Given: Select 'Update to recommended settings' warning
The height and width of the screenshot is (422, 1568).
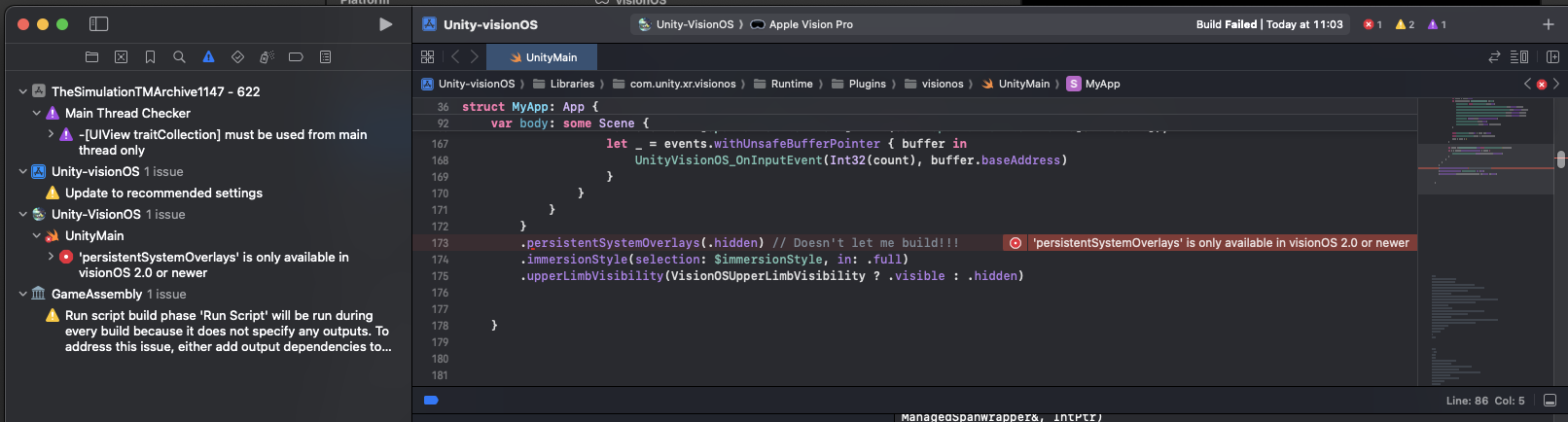Looking at the screenshot, I should click(x=163, y=193).
